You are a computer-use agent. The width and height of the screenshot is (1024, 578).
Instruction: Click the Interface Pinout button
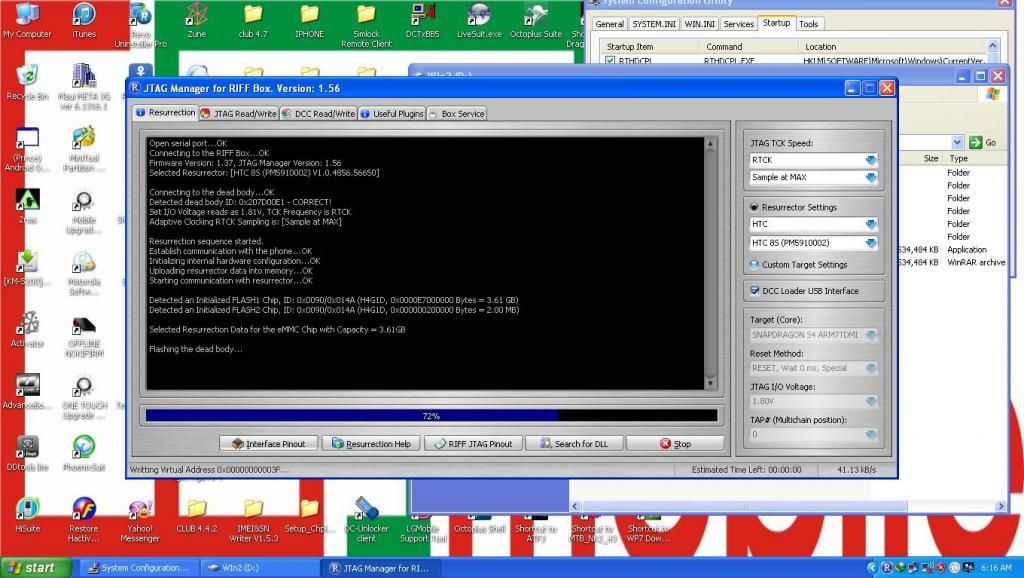point(268,443)
